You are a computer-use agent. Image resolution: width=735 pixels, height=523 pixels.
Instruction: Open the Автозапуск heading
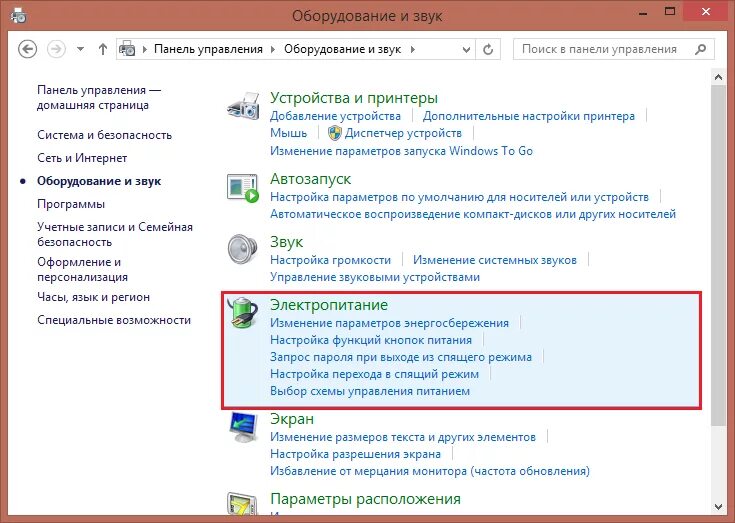point(311,179)
